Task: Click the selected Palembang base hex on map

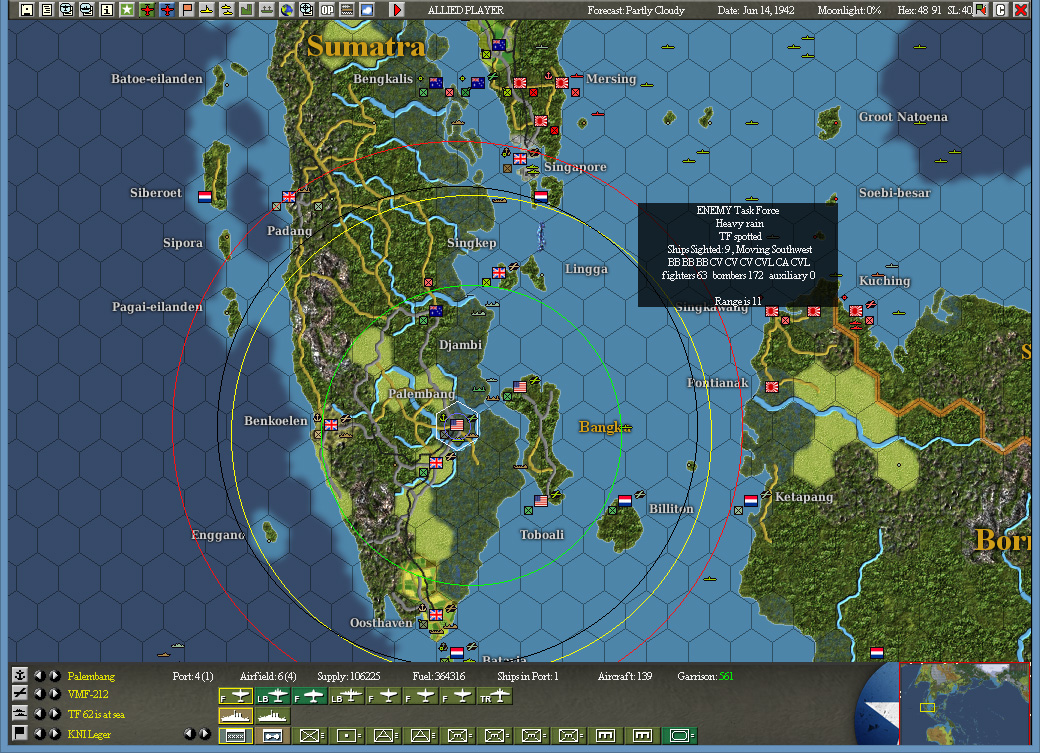Action: click(x=457, y=425)
